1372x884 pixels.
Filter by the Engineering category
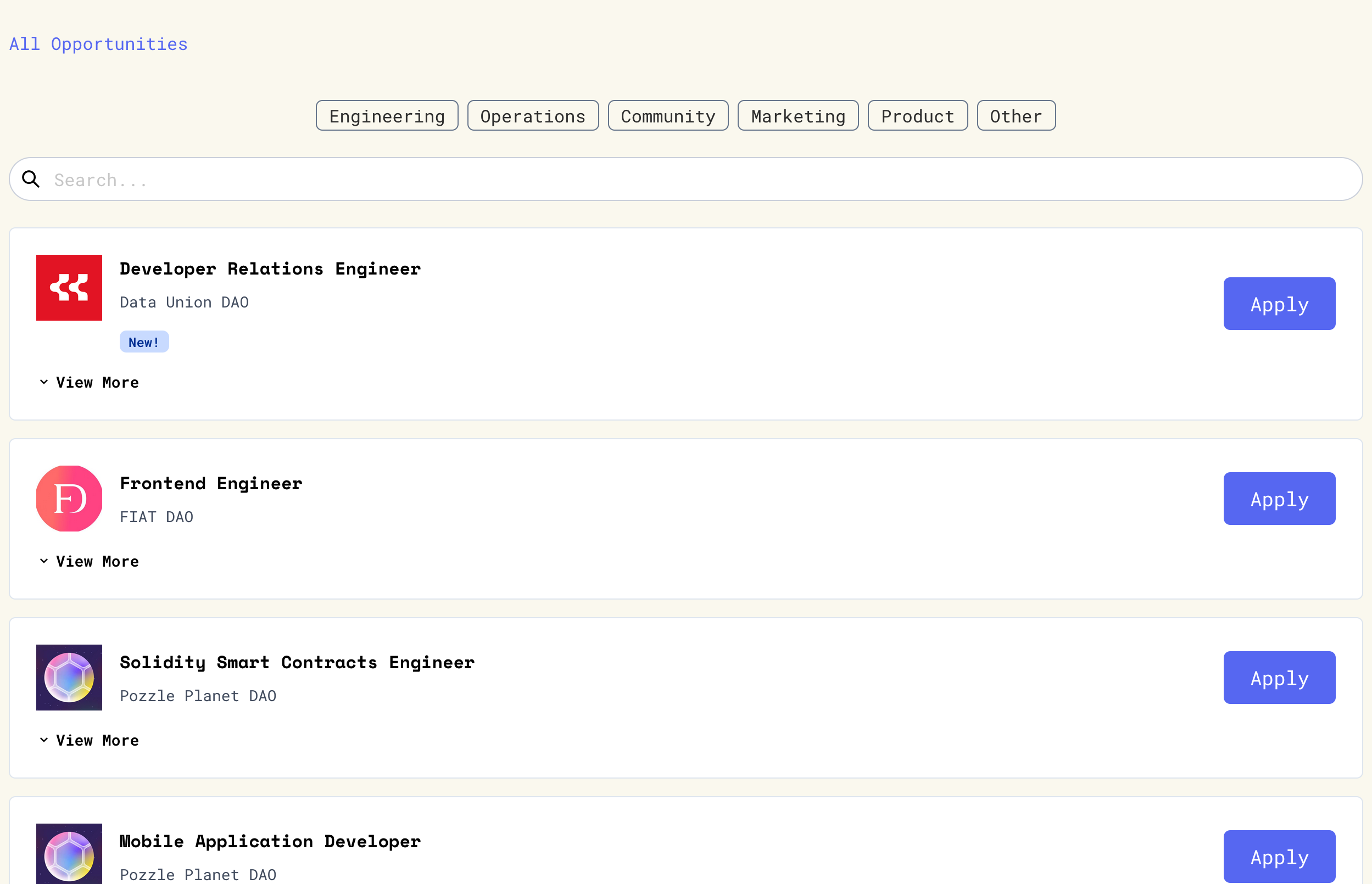(387, 116)
